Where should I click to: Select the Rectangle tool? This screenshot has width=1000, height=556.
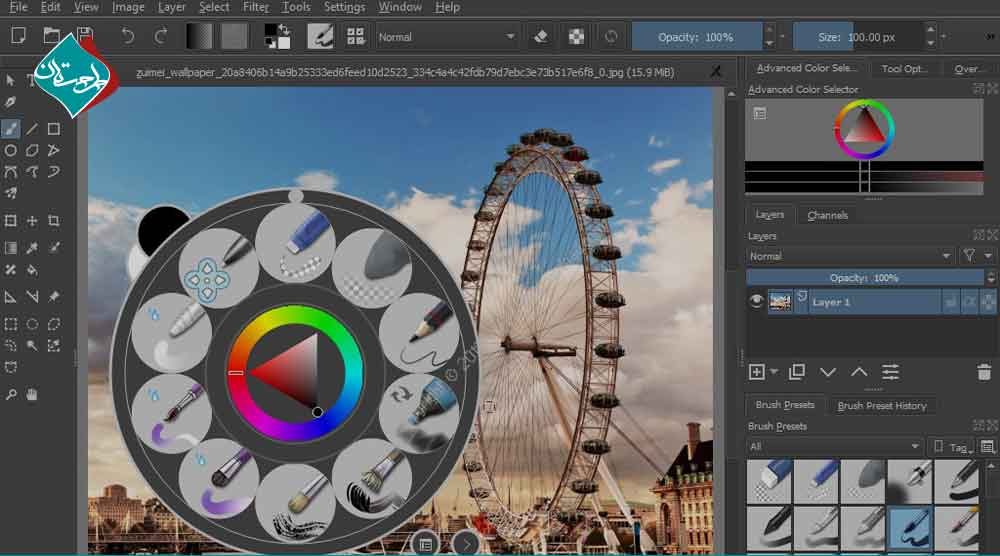54,129
